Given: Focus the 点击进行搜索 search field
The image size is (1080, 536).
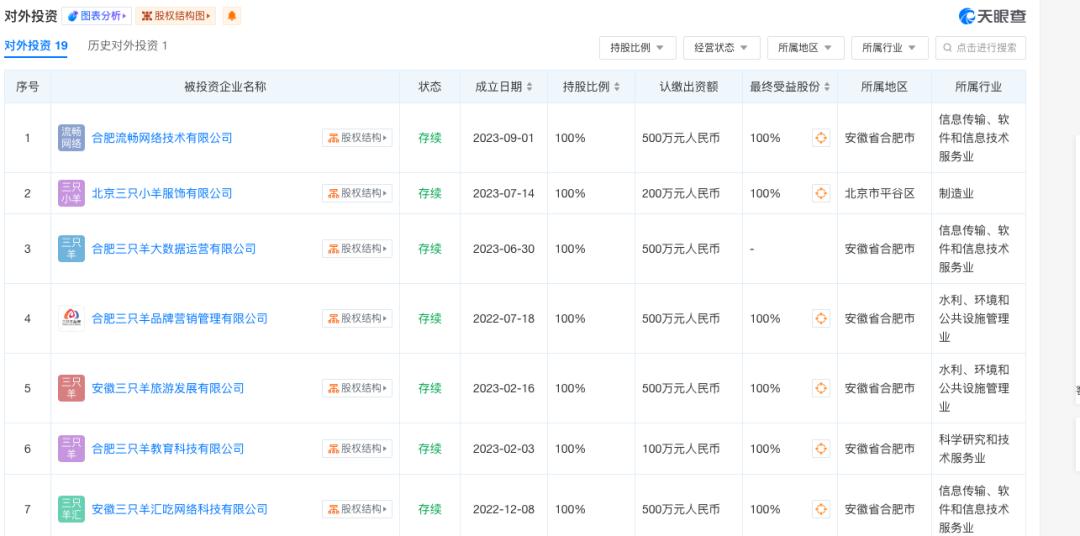Looking at the screenshot, I should point(980,48).
